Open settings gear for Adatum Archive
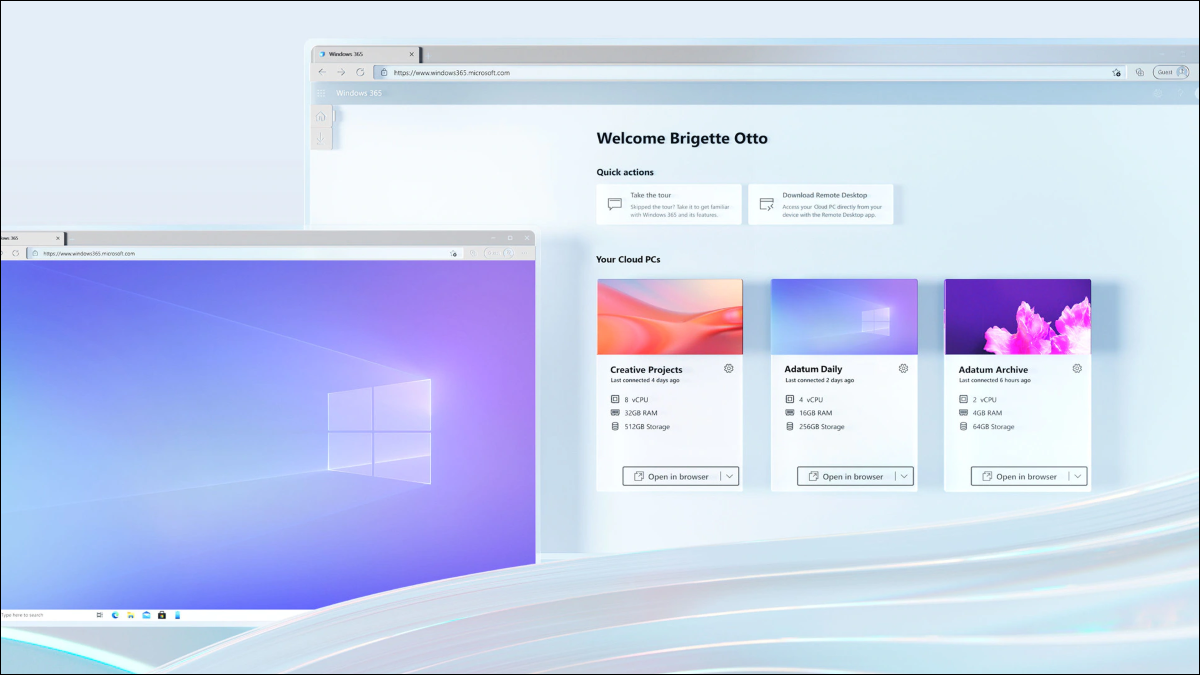 pos(1077,369)
